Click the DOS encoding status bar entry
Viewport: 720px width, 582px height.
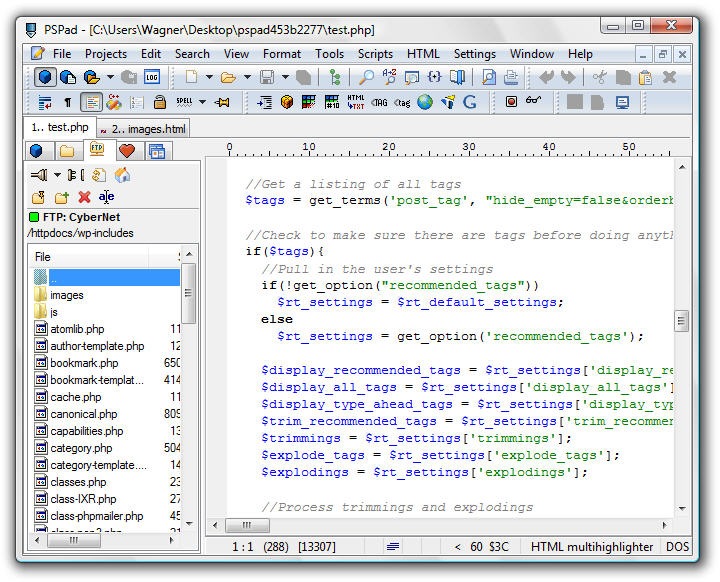tap(677, 547)
